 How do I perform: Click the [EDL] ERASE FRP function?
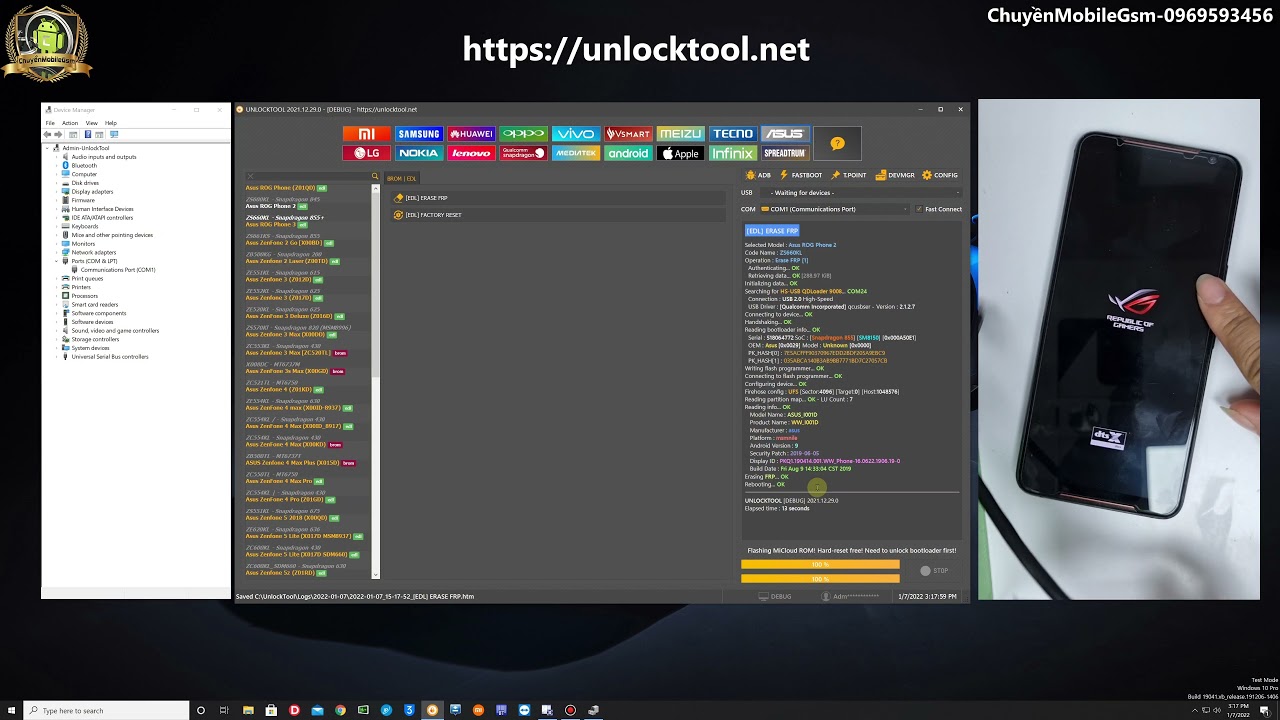point(558,198)
